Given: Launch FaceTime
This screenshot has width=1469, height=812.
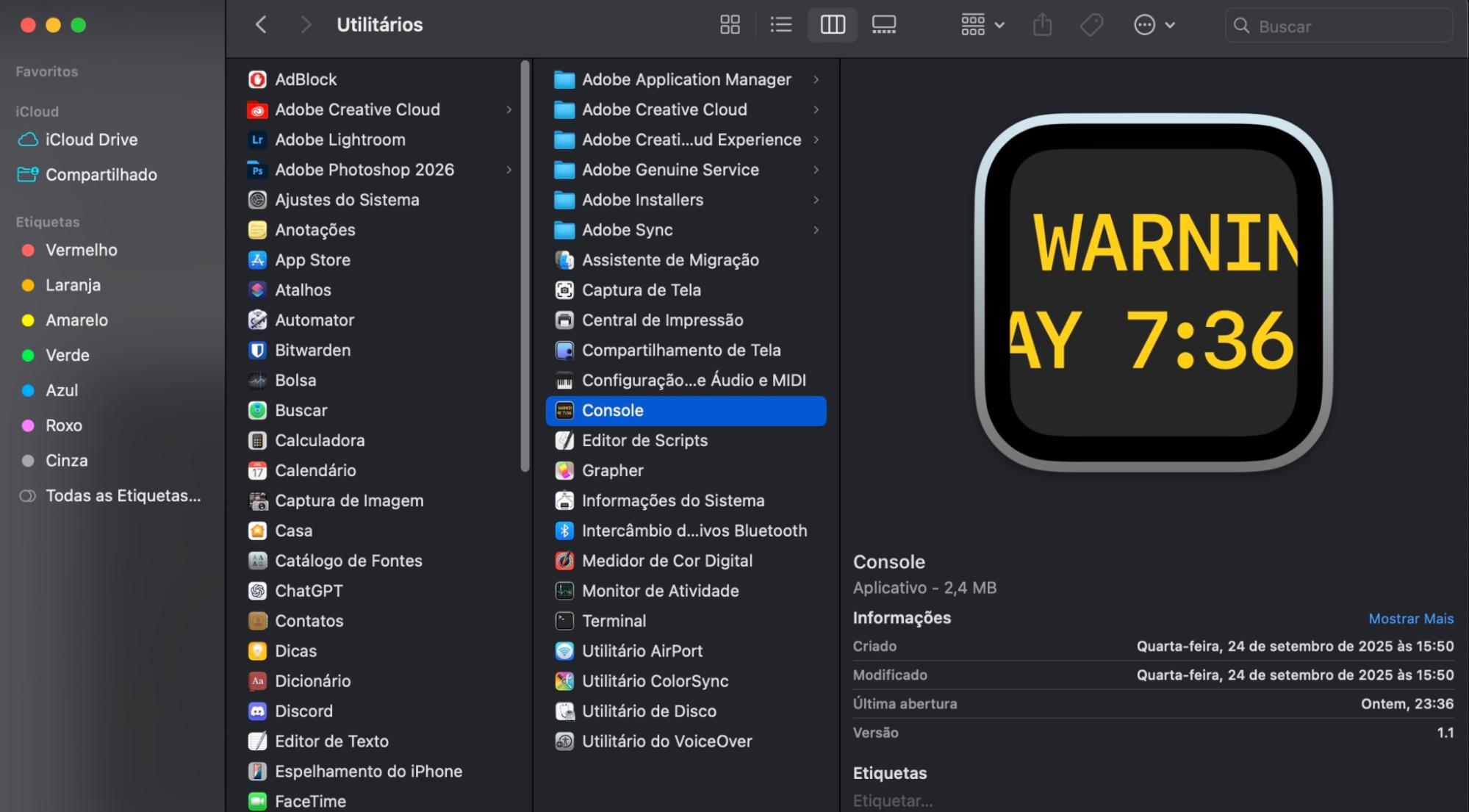Looking at the screenshot, I should point(310,801).
